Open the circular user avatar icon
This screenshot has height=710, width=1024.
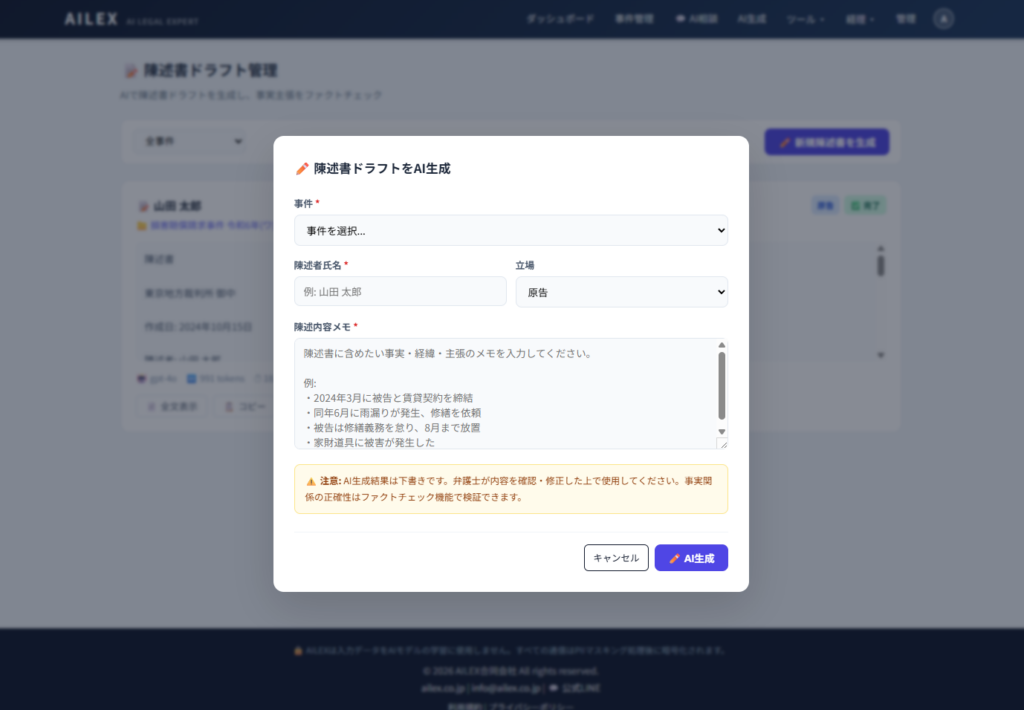(x=943, y=18)
